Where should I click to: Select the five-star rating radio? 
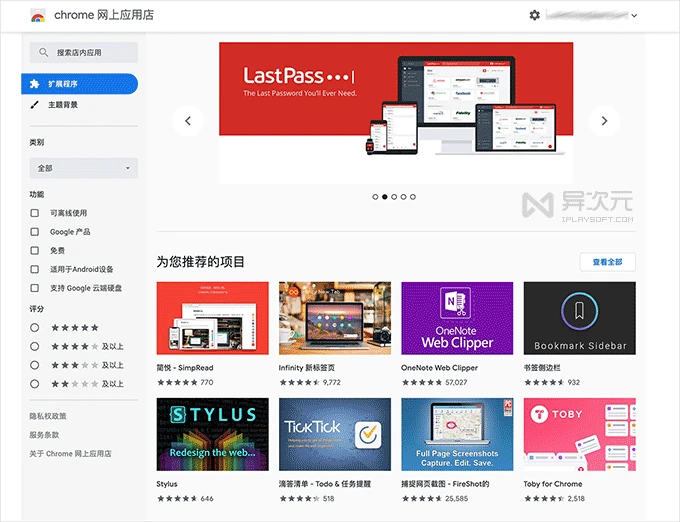(x=35, y=327)
